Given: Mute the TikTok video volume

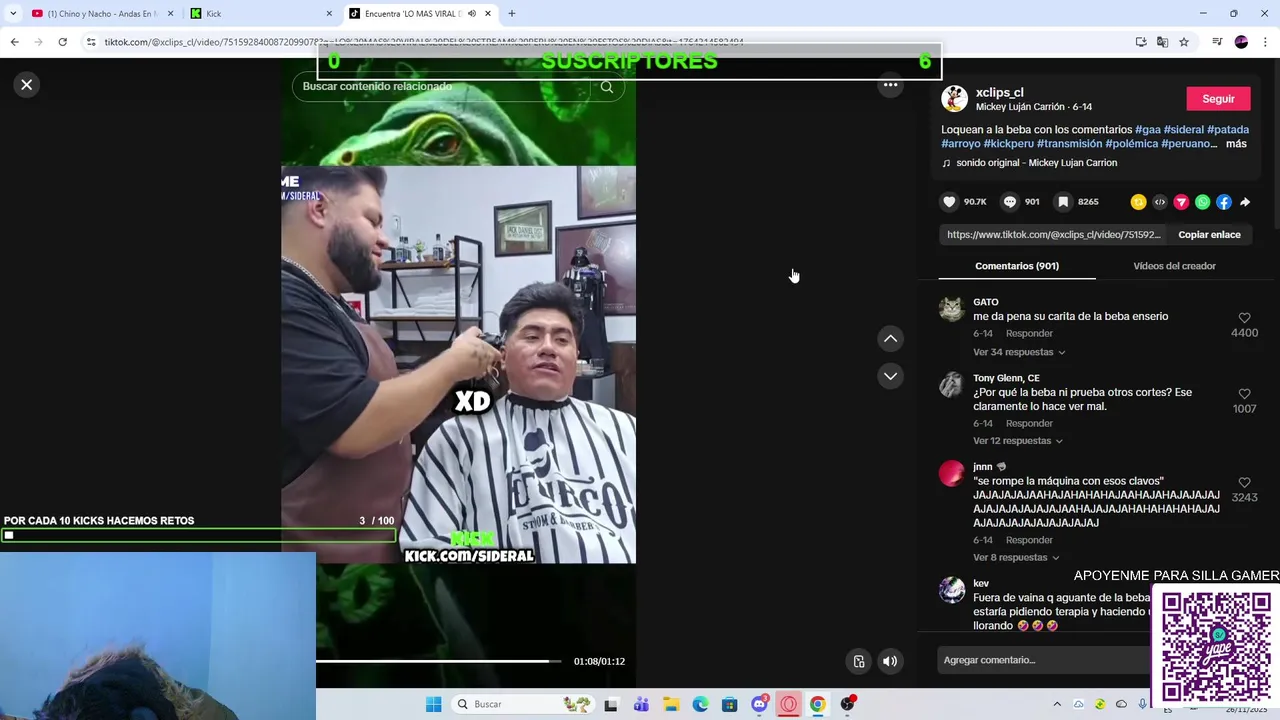Looking at the screenshot, I should tap(890, 661).
